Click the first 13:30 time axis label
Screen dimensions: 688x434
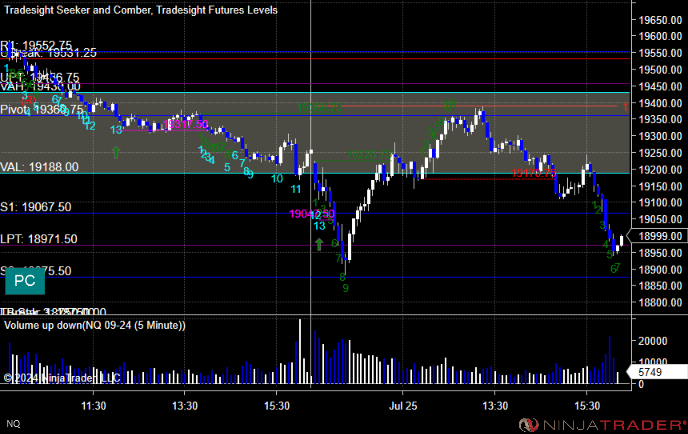click(185, 406)
